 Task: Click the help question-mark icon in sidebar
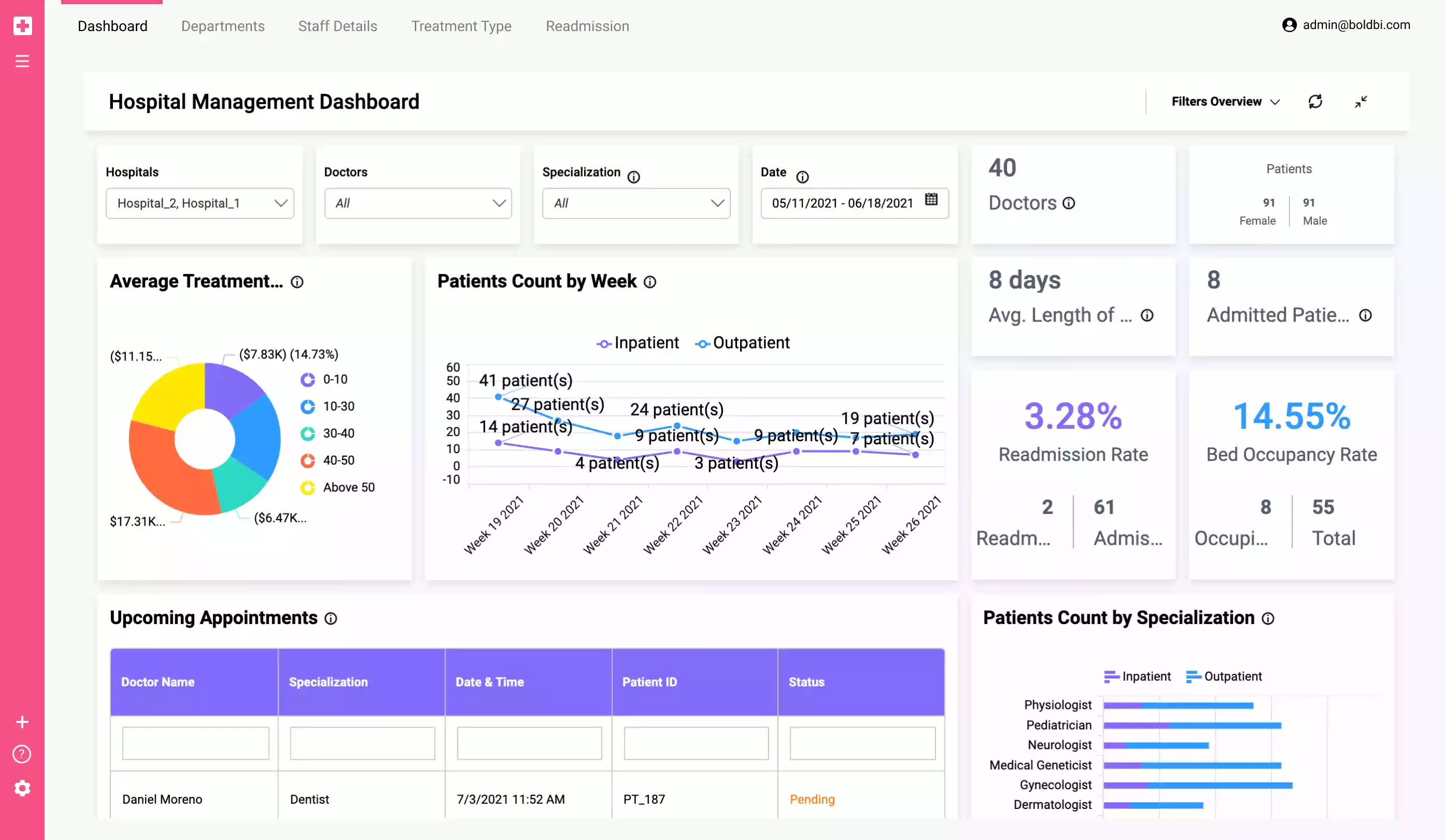point(22,754)
